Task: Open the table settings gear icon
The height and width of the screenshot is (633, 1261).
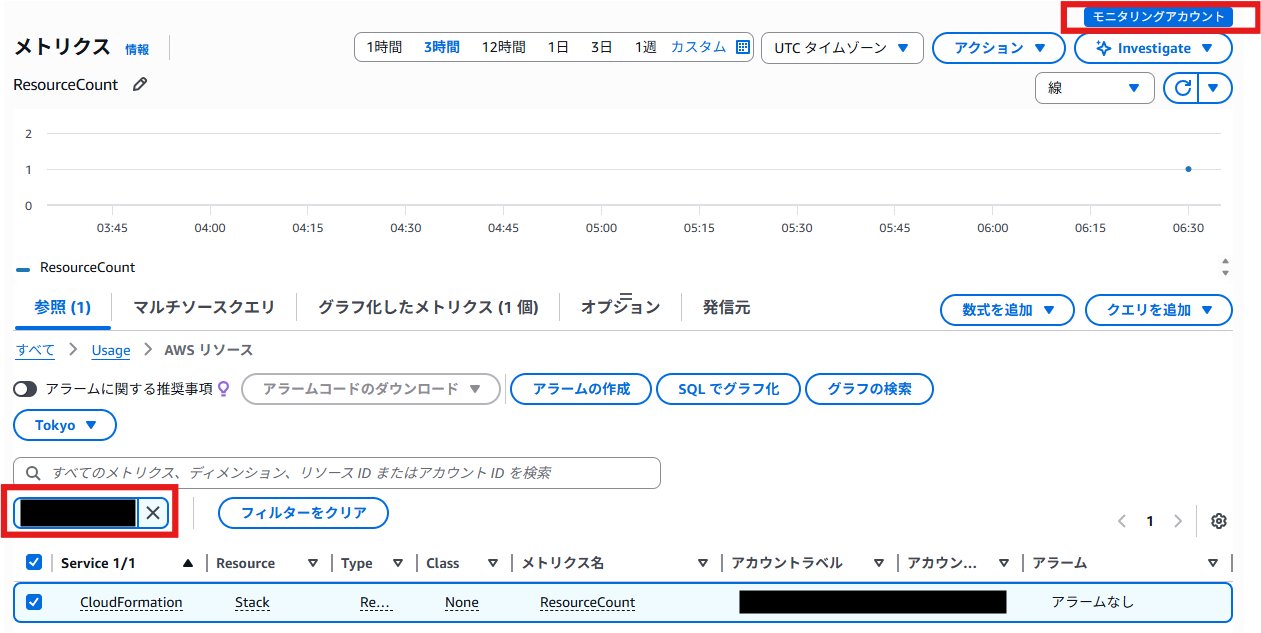Action: (x=1218, y=521)
